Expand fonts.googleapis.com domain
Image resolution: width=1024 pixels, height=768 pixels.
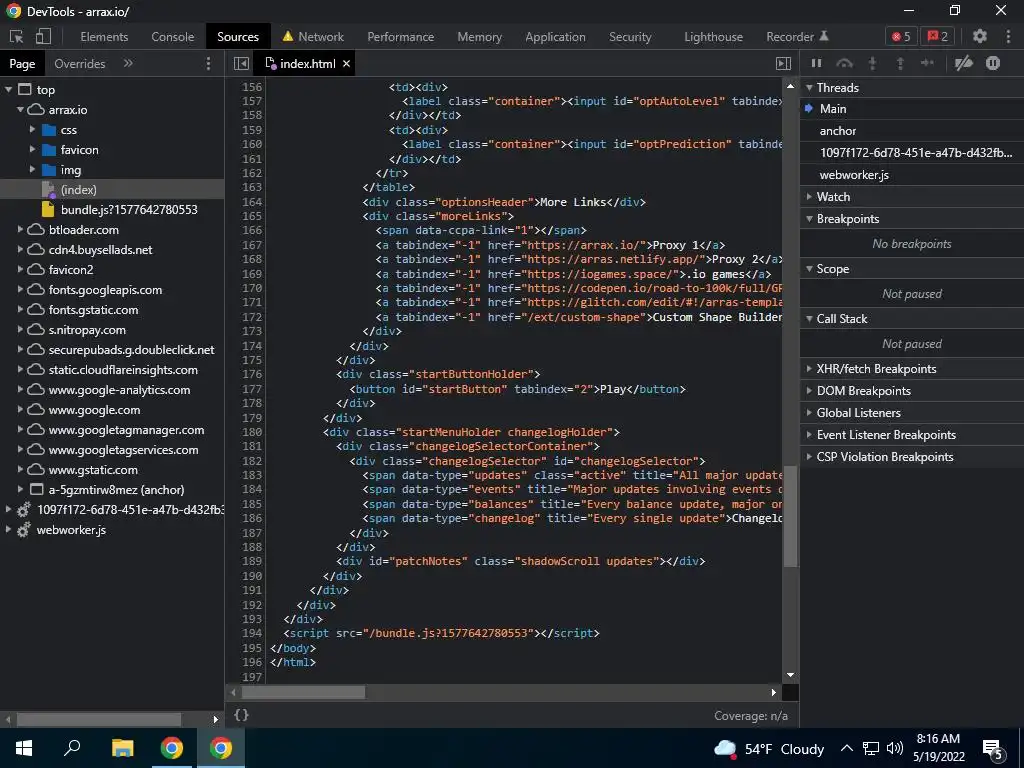20,289
